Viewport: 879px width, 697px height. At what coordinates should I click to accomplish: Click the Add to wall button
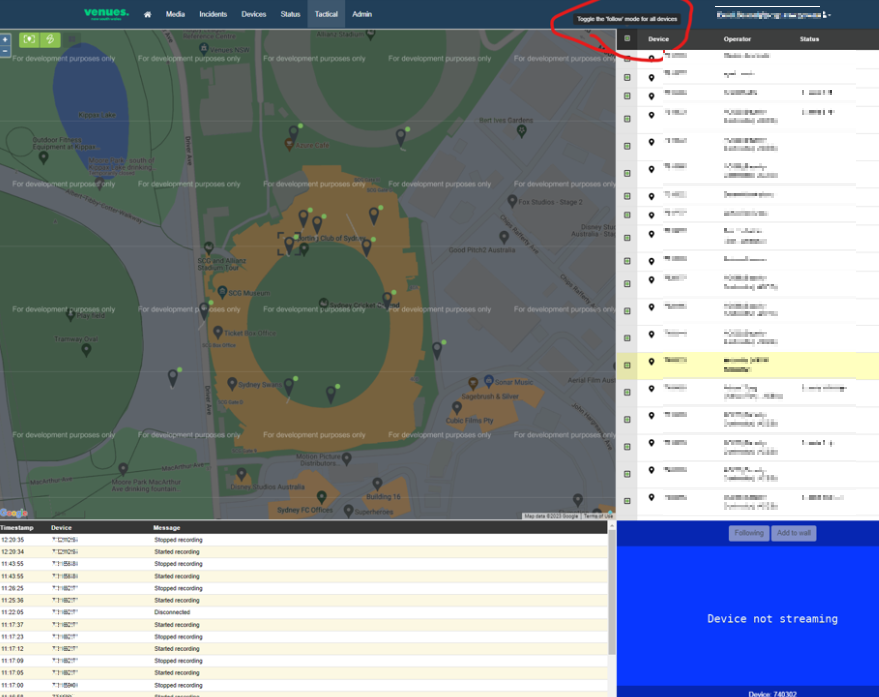pyautogui.click(x=793, y=533)
